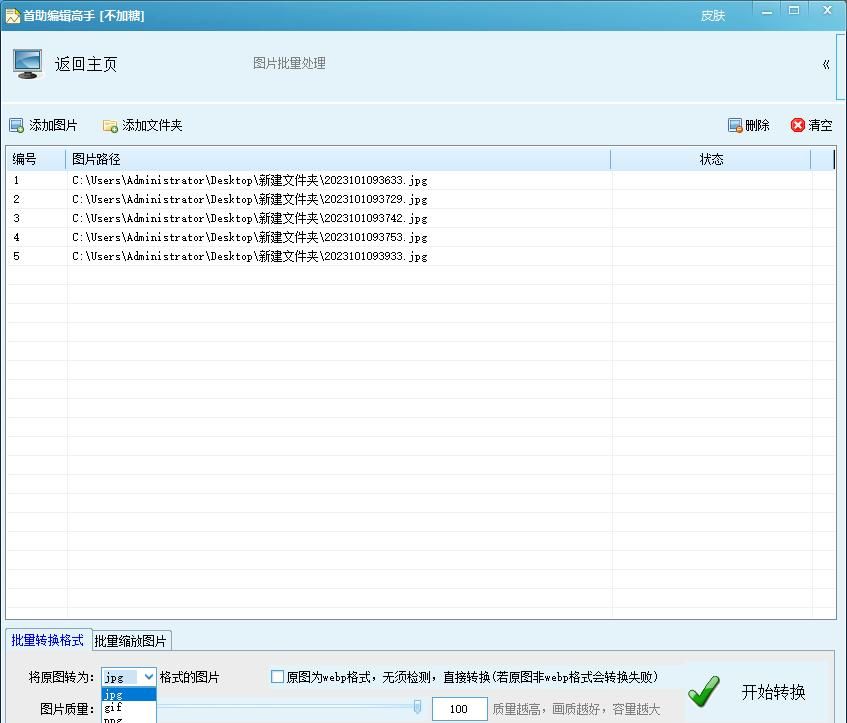Minimize the 首助编辑高手 window
This screenshot has height=723, width=847.
click(x=767, y=11)
